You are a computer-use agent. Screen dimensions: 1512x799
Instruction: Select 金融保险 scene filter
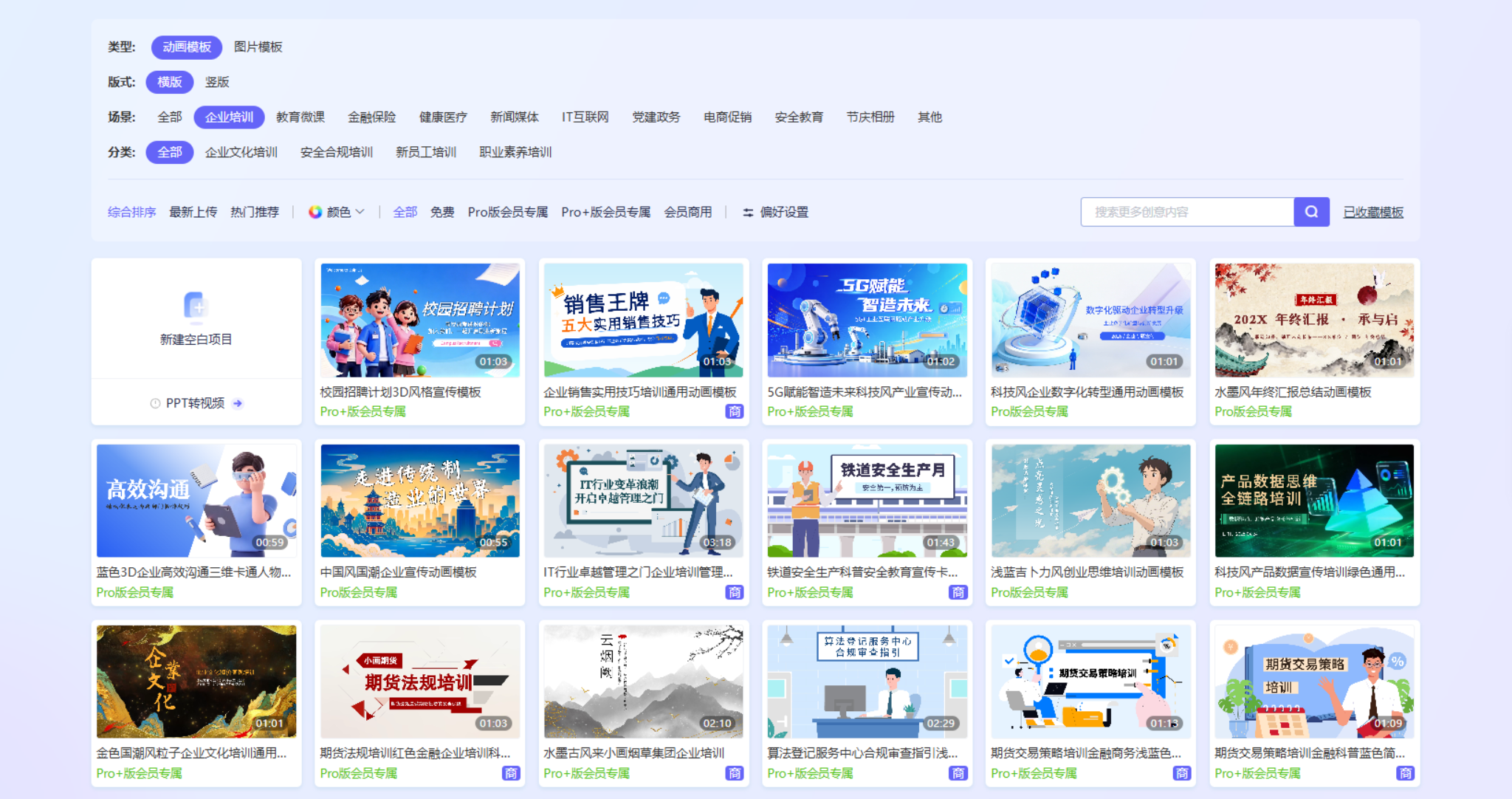tap(372, 117)
